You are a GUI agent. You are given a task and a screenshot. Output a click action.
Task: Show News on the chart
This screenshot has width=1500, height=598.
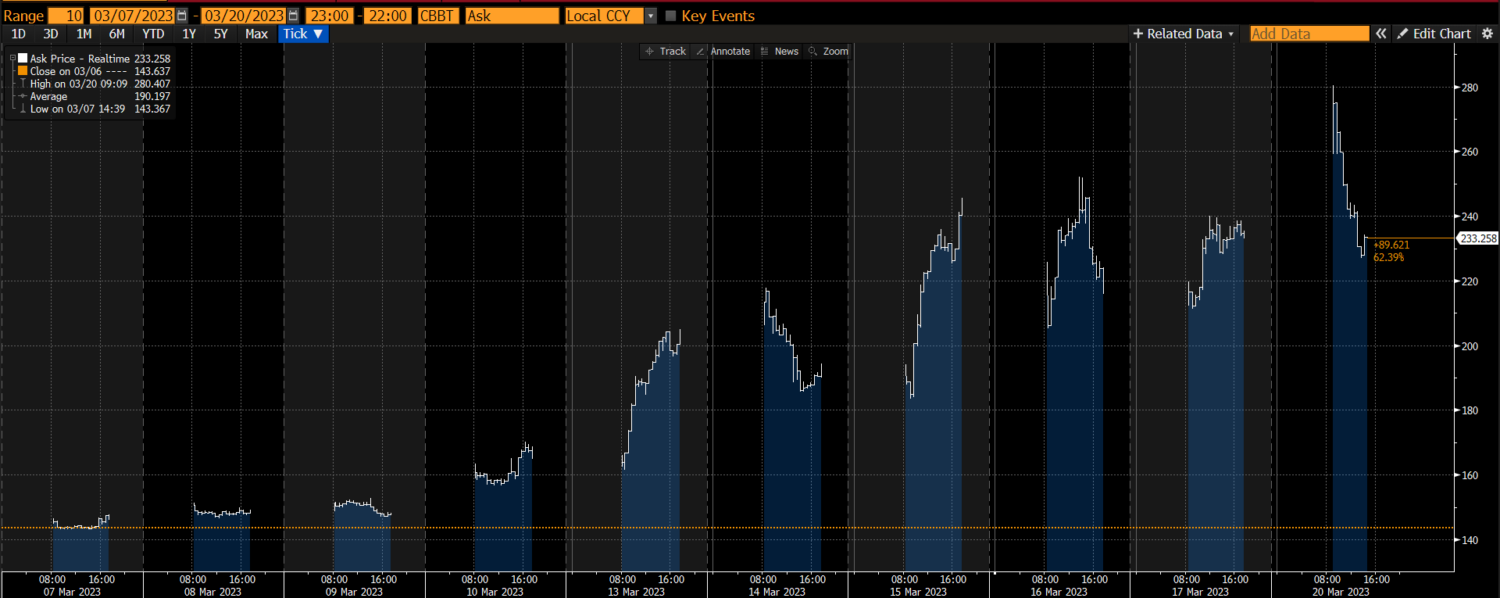coord(780,51)
